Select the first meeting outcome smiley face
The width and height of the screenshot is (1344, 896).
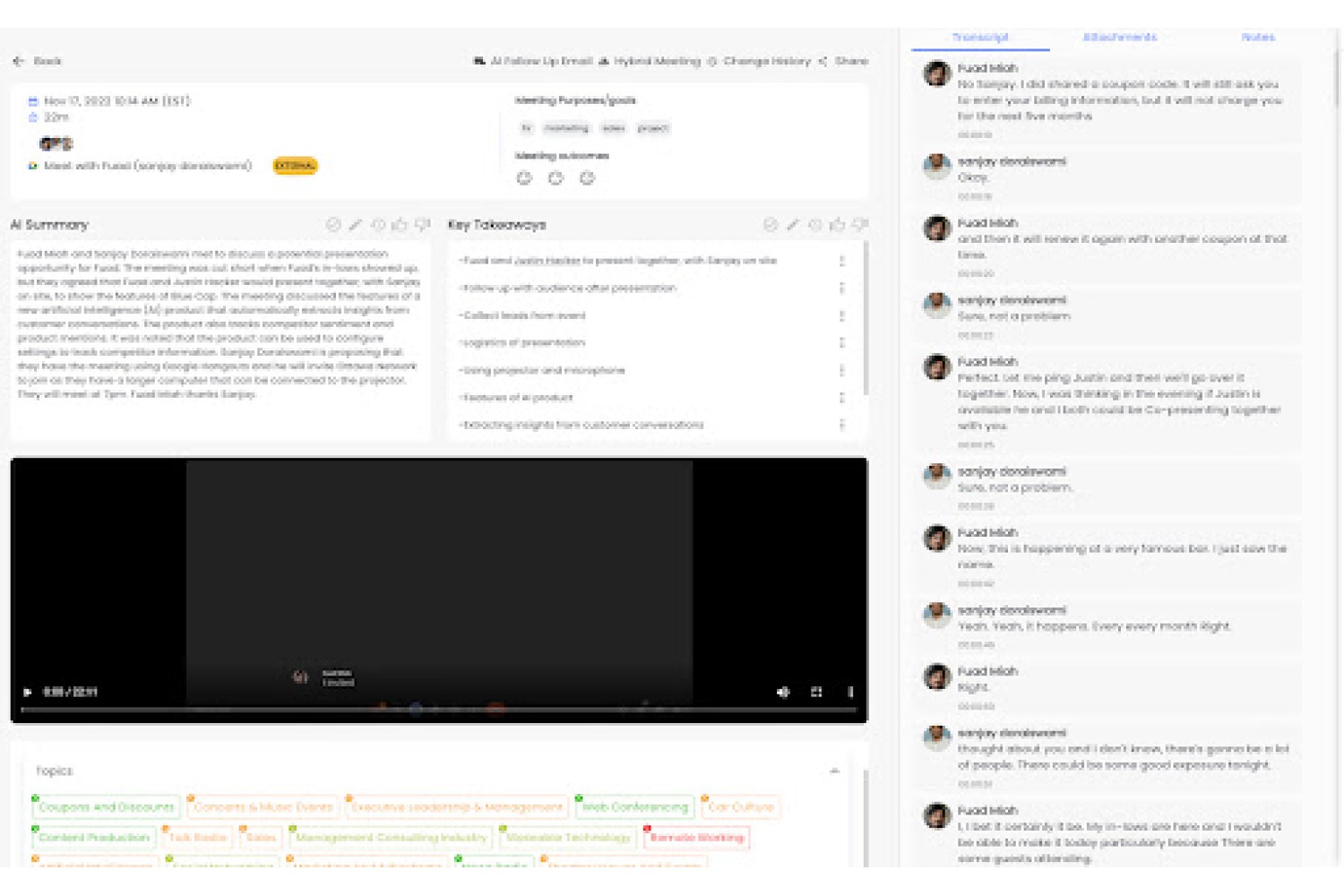coord(524,177)
